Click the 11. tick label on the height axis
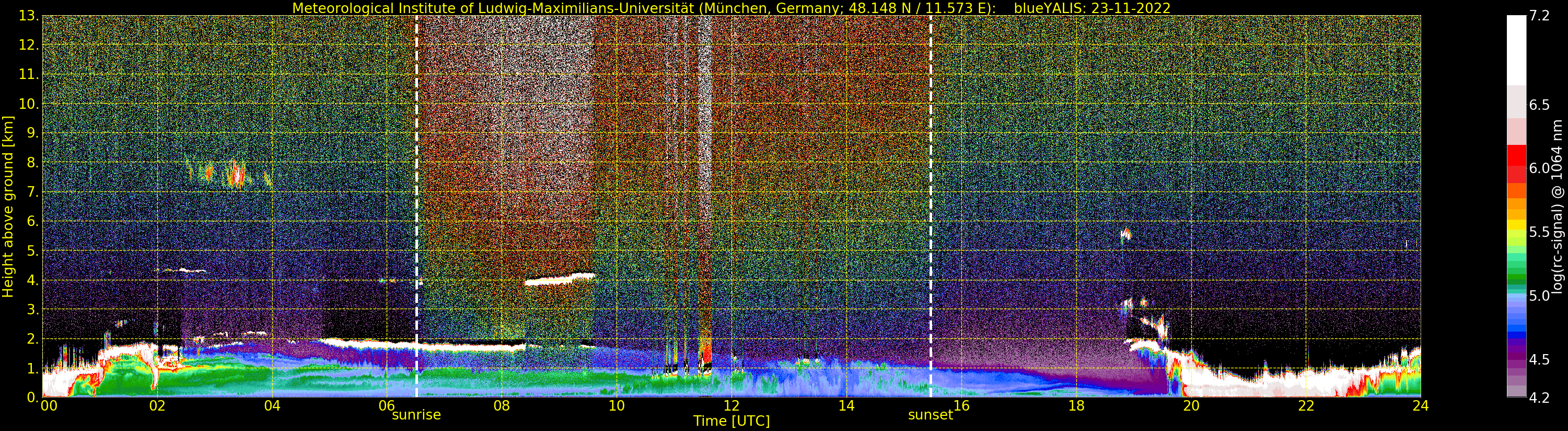1568x431 pixels. coord(29,74)
